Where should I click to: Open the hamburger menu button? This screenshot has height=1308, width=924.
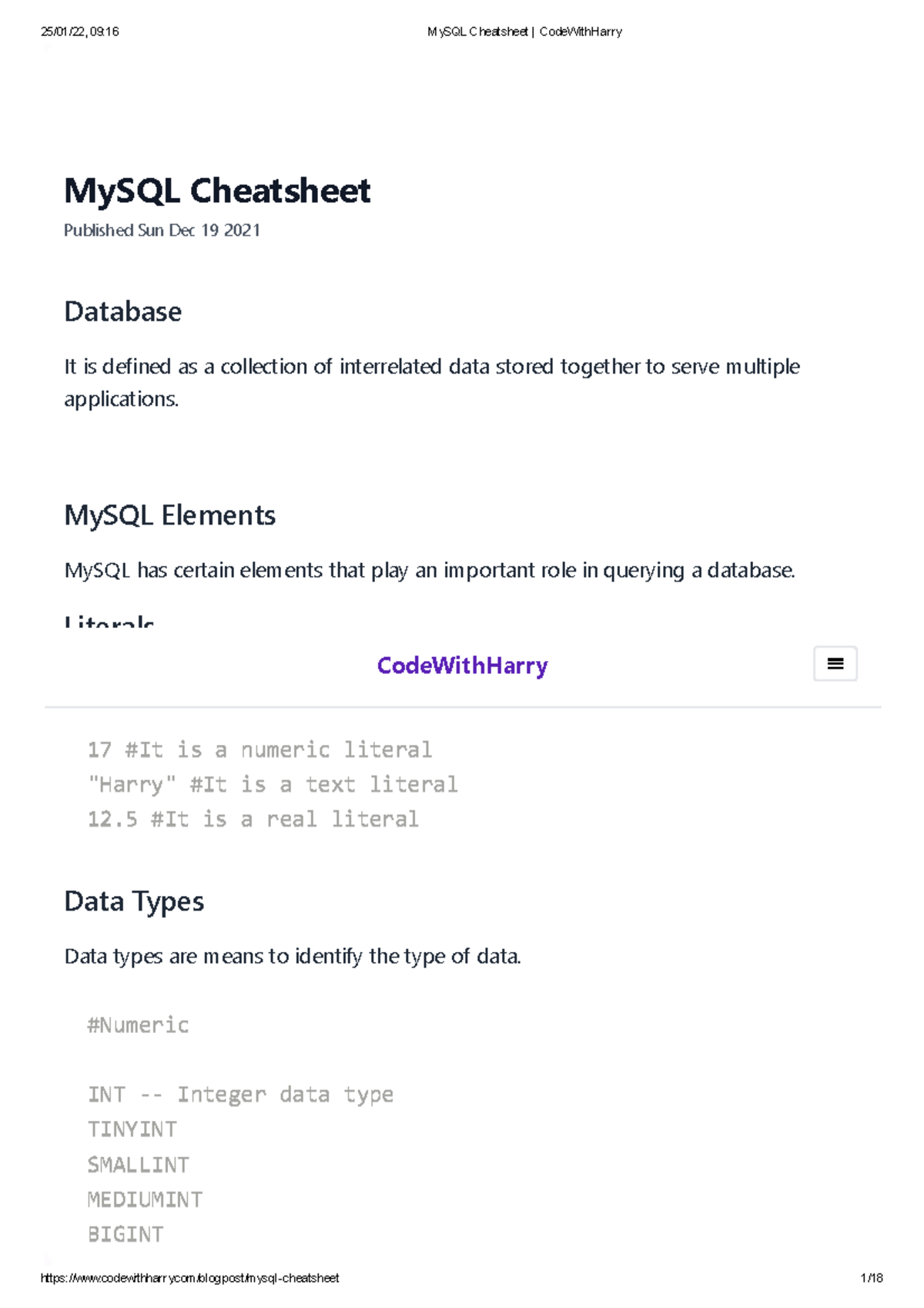(x=835, y=663)
